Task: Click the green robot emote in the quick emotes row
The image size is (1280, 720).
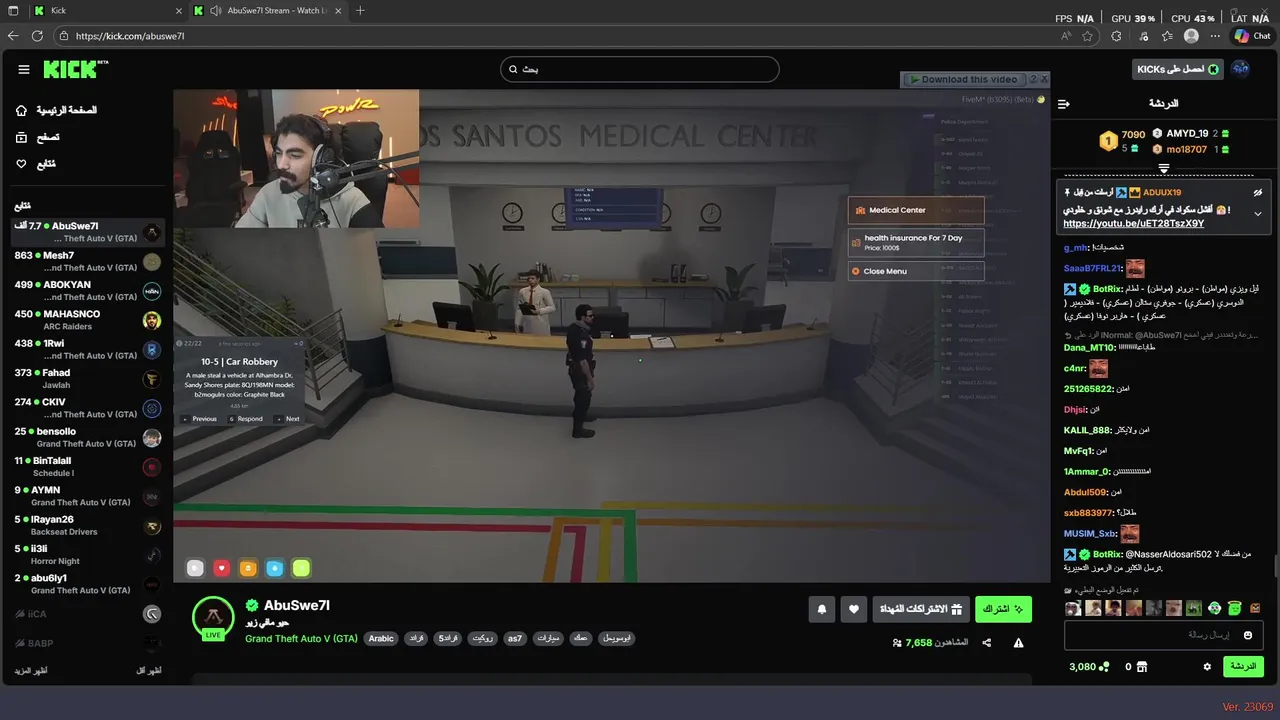Action: pos(1214,608)
